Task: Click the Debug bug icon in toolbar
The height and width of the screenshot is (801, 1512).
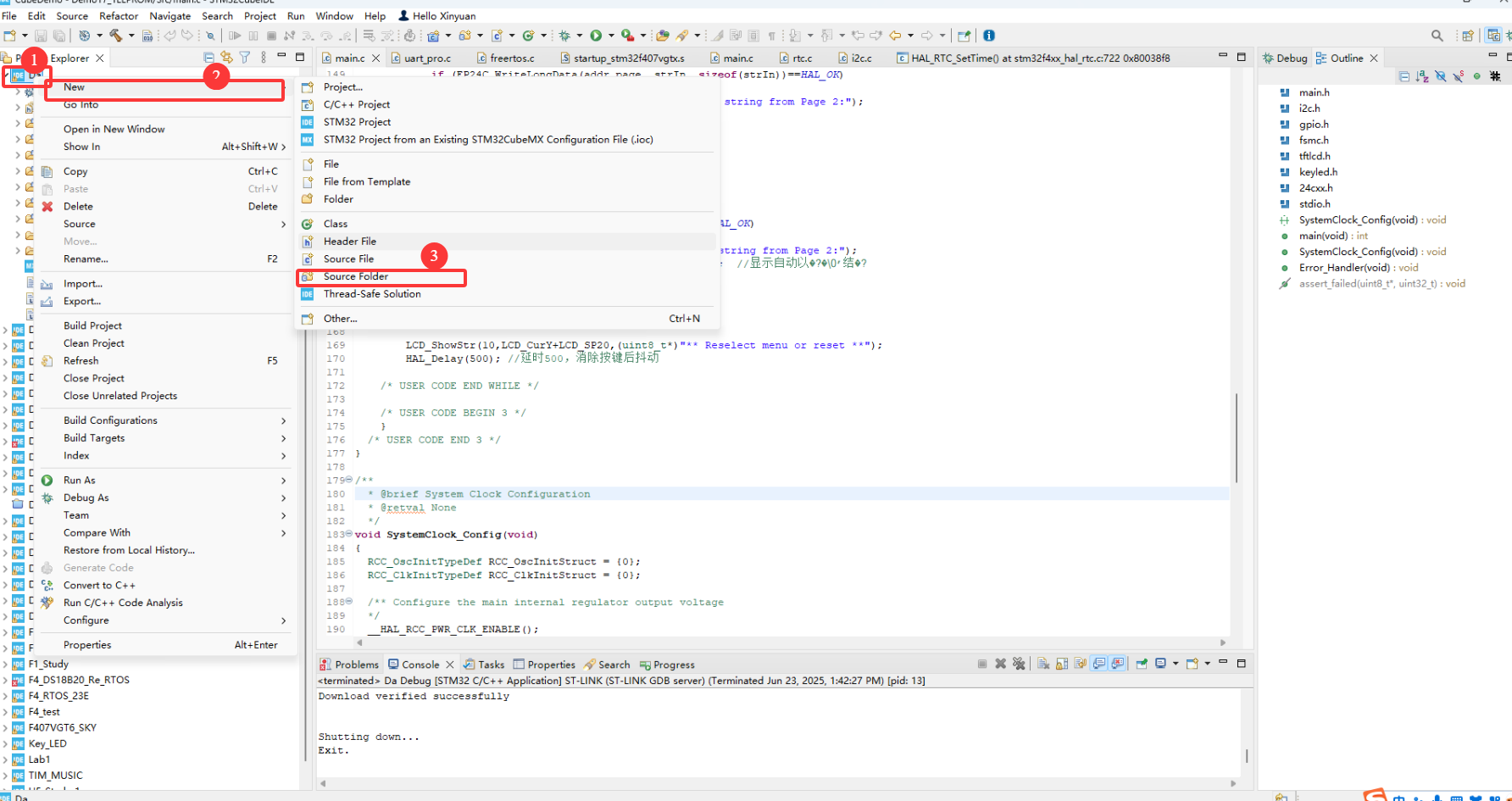Action: tap(564, 36)
